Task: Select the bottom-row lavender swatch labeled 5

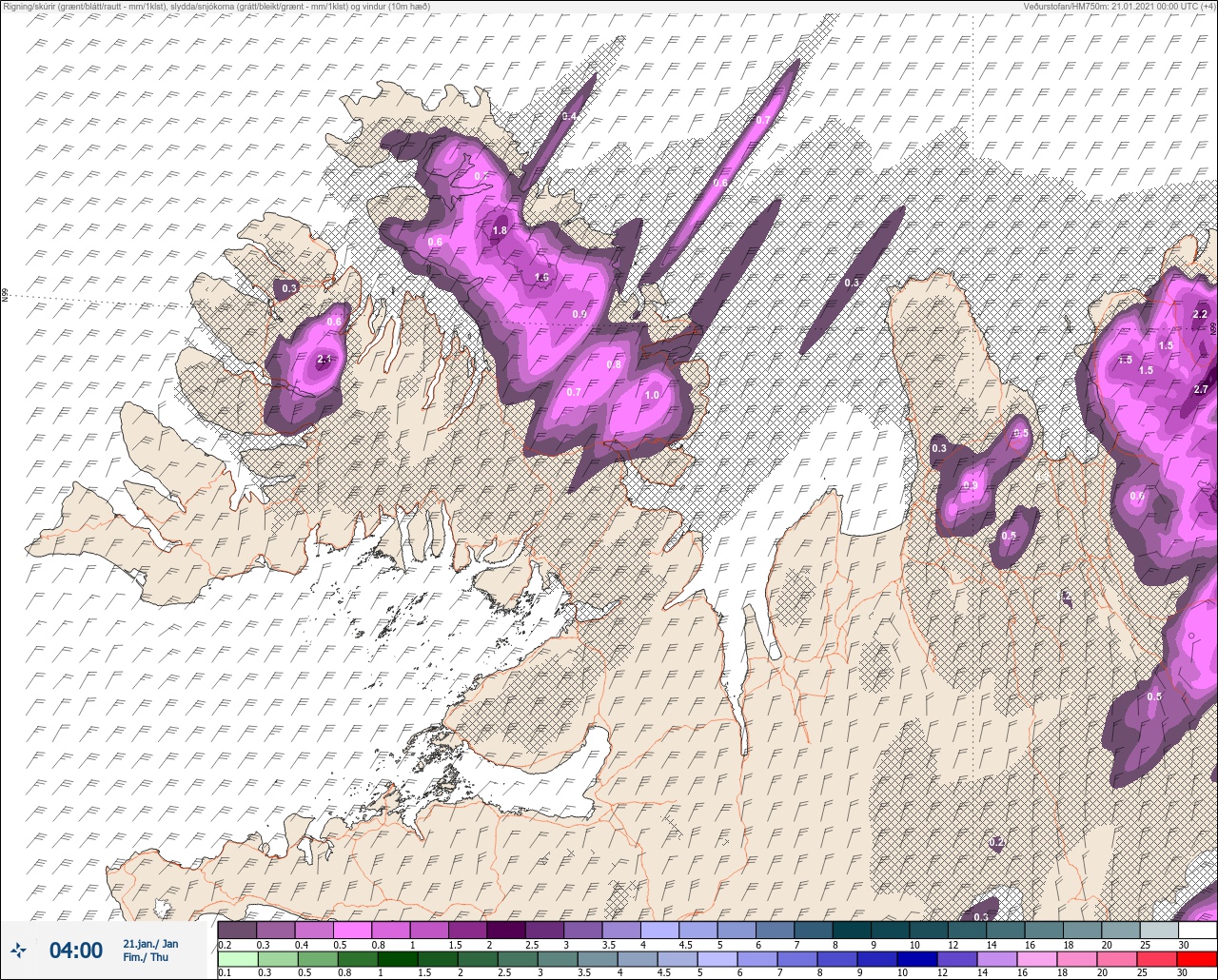Action: coord(717,958)
